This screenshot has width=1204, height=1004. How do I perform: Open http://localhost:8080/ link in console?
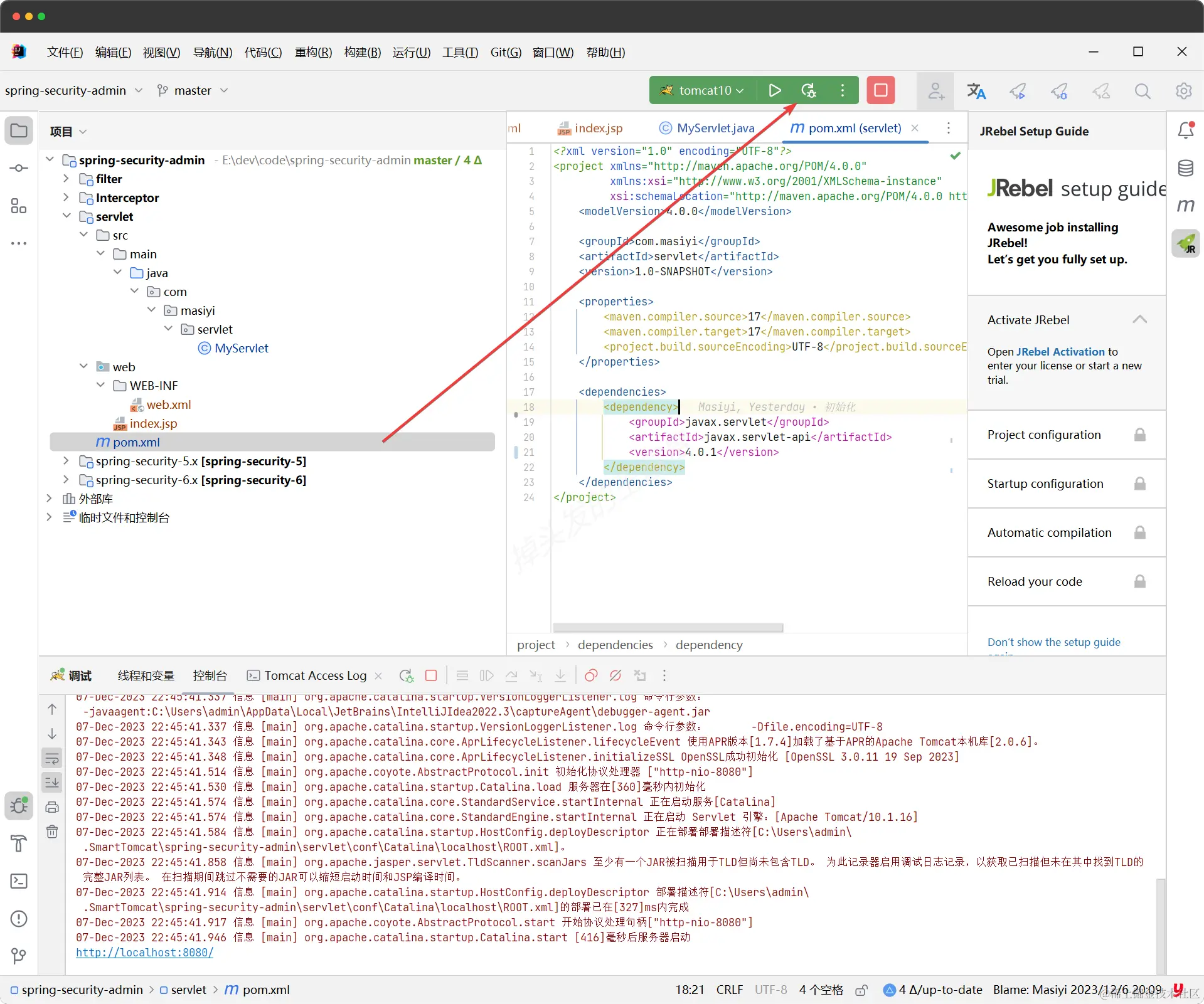(144, 953)
